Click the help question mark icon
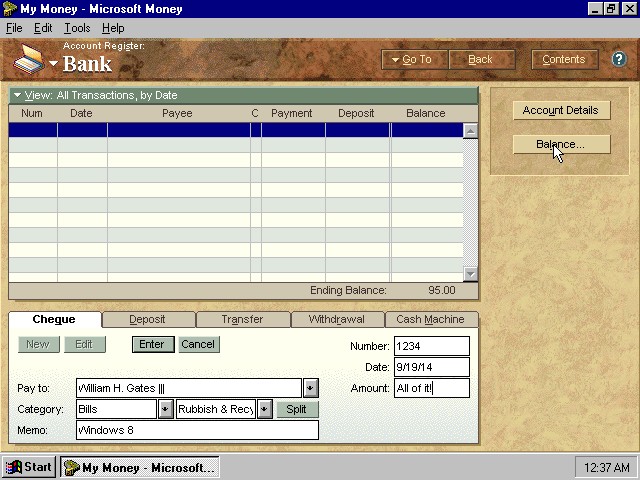Image resolution: width=640 pixels, height=480 pixels. pyautogui.click(x=619, y=59)
